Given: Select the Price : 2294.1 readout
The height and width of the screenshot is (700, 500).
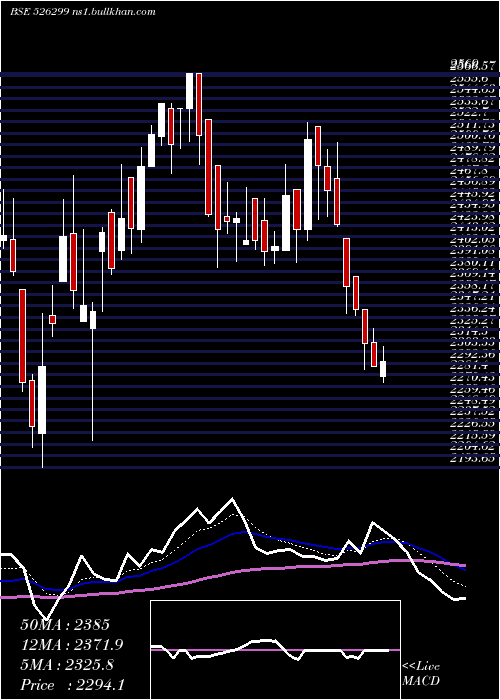Looking at the screenshot, I should tap(72, 685).
